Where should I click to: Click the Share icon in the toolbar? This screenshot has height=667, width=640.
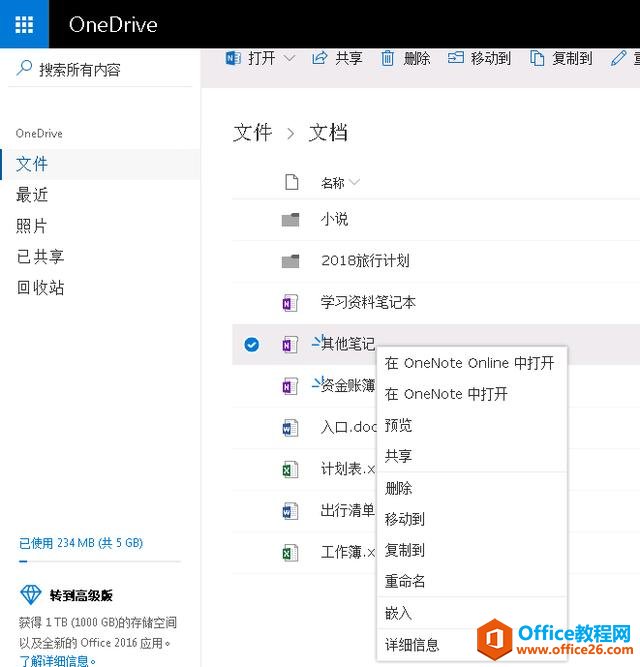[320, 59]
